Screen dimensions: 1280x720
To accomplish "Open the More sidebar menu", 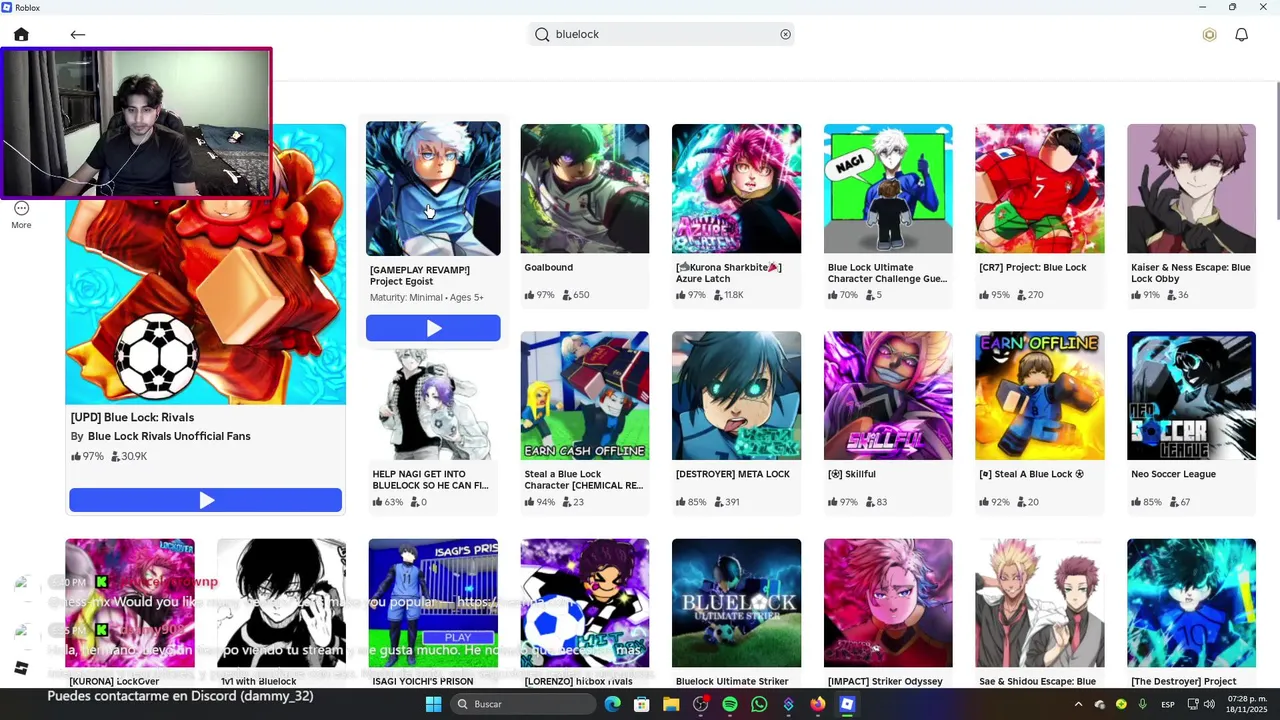I will (x=21, y=214).
